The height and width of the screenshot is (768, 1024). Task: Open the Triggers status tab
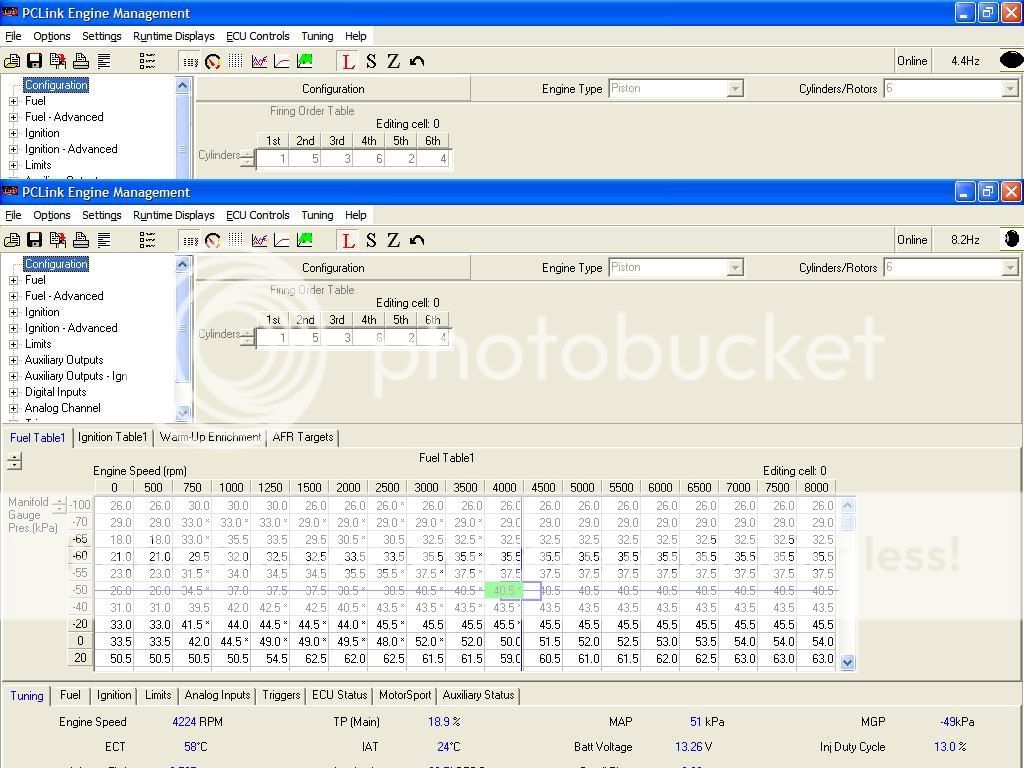(281, 695)
